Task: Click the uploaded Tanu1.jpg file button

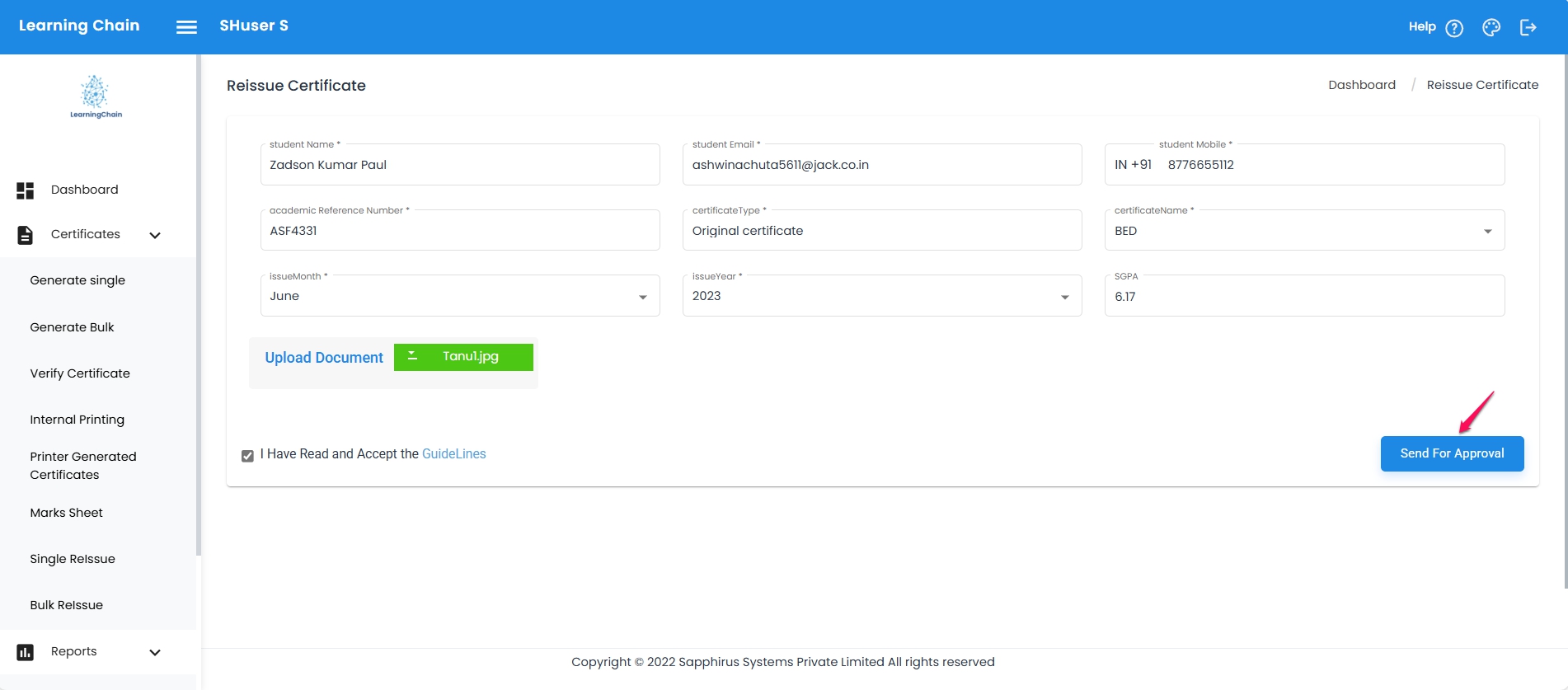Action: click(463, 357)
